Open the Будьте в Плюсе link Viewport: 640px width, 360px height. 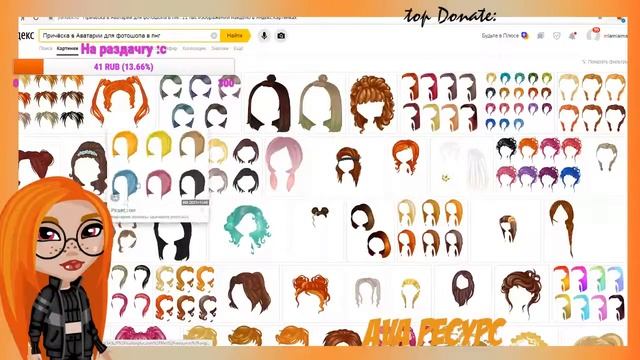click(x=500, y=36)
